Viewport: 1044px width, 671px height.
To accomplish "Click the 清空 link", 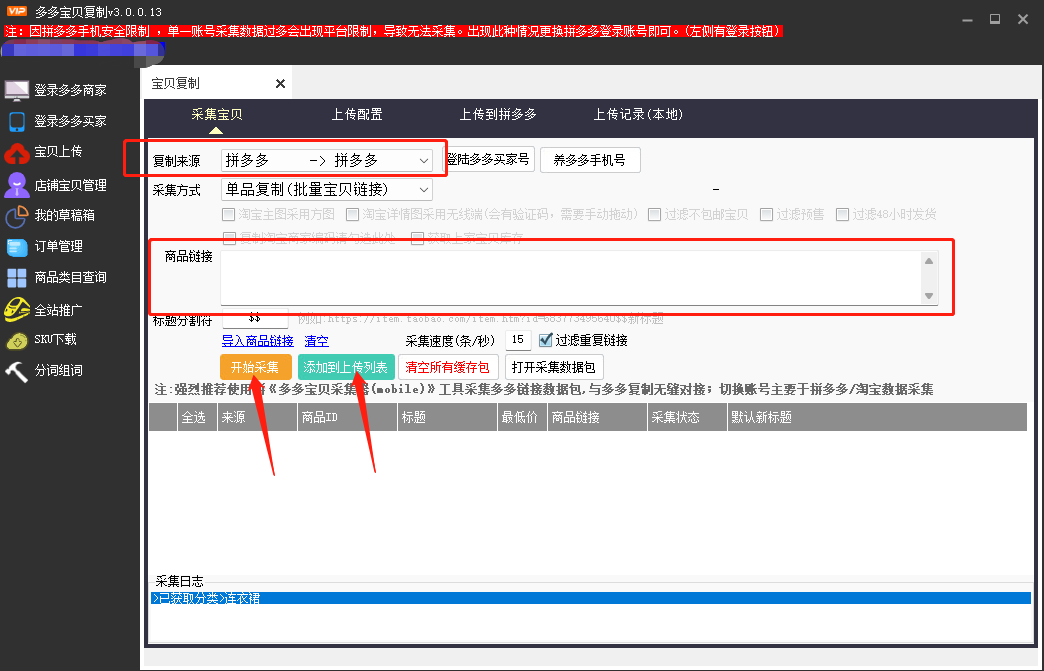I will (x=316, y=341).
